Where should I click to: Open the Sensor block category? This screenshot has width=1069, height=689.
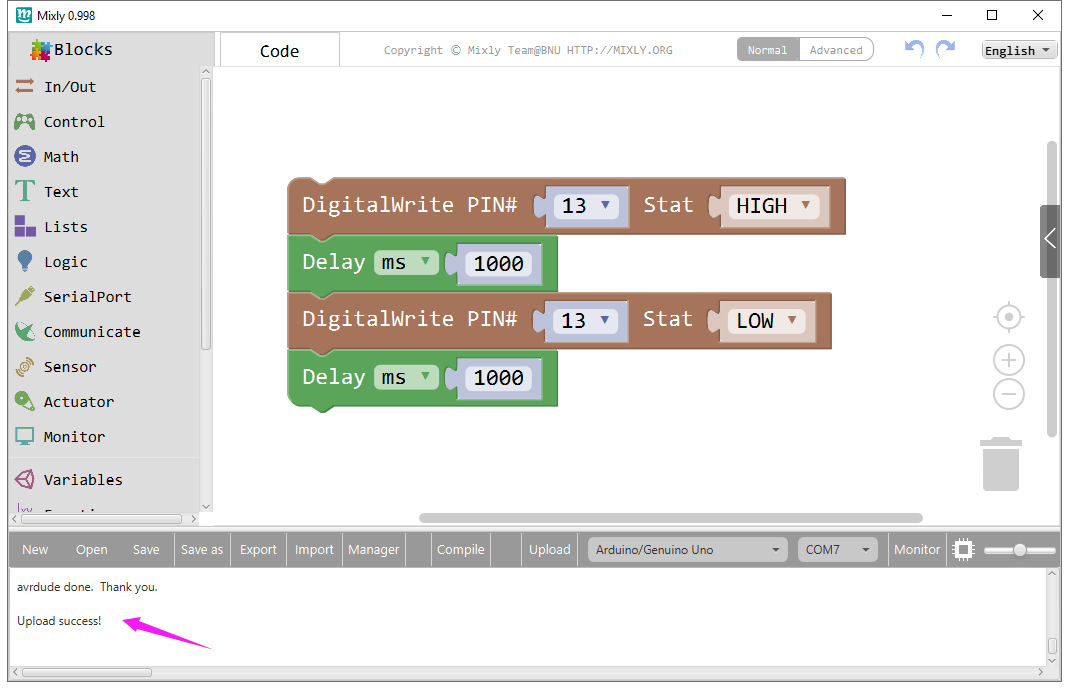click(x=69, y=367)
